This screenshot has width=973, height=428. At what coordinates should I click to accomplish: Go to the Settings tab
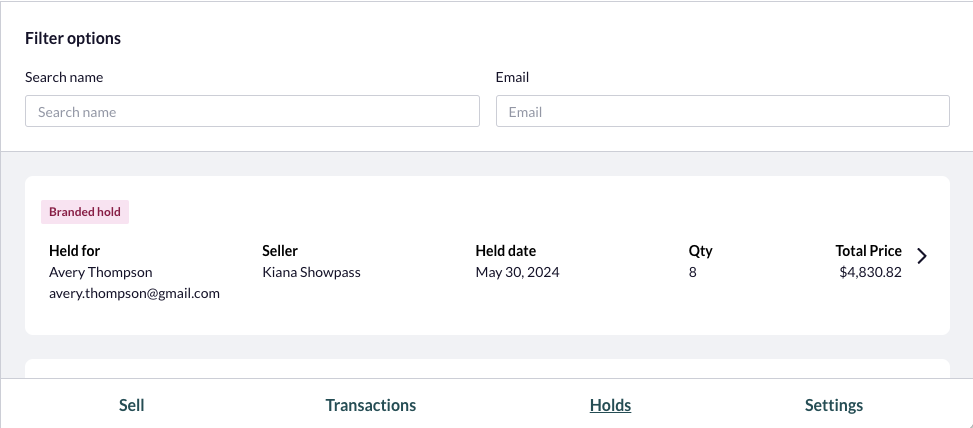[x=833, y=405]
